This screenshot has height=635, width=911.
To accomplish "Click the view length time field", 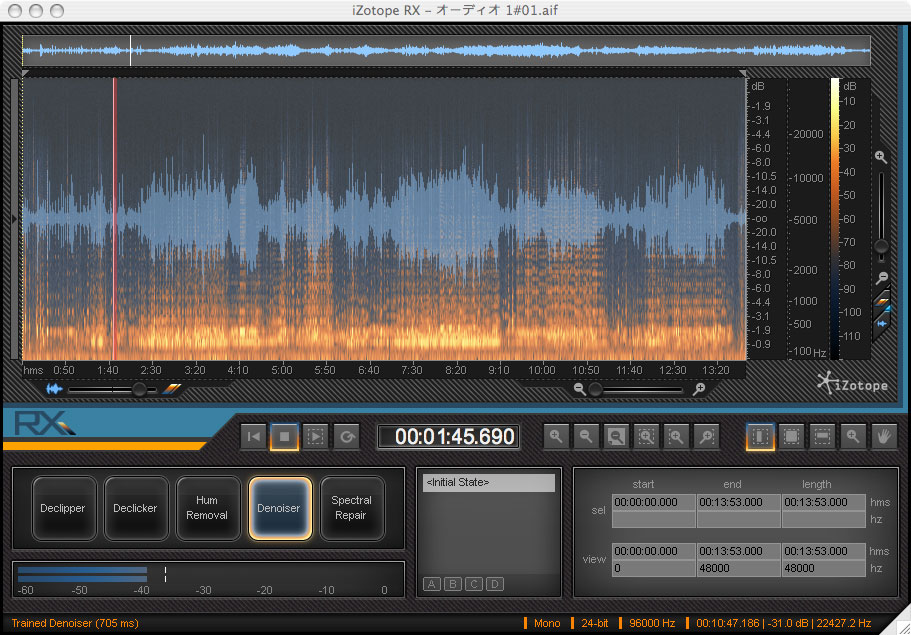I will (x=824, y=551).
